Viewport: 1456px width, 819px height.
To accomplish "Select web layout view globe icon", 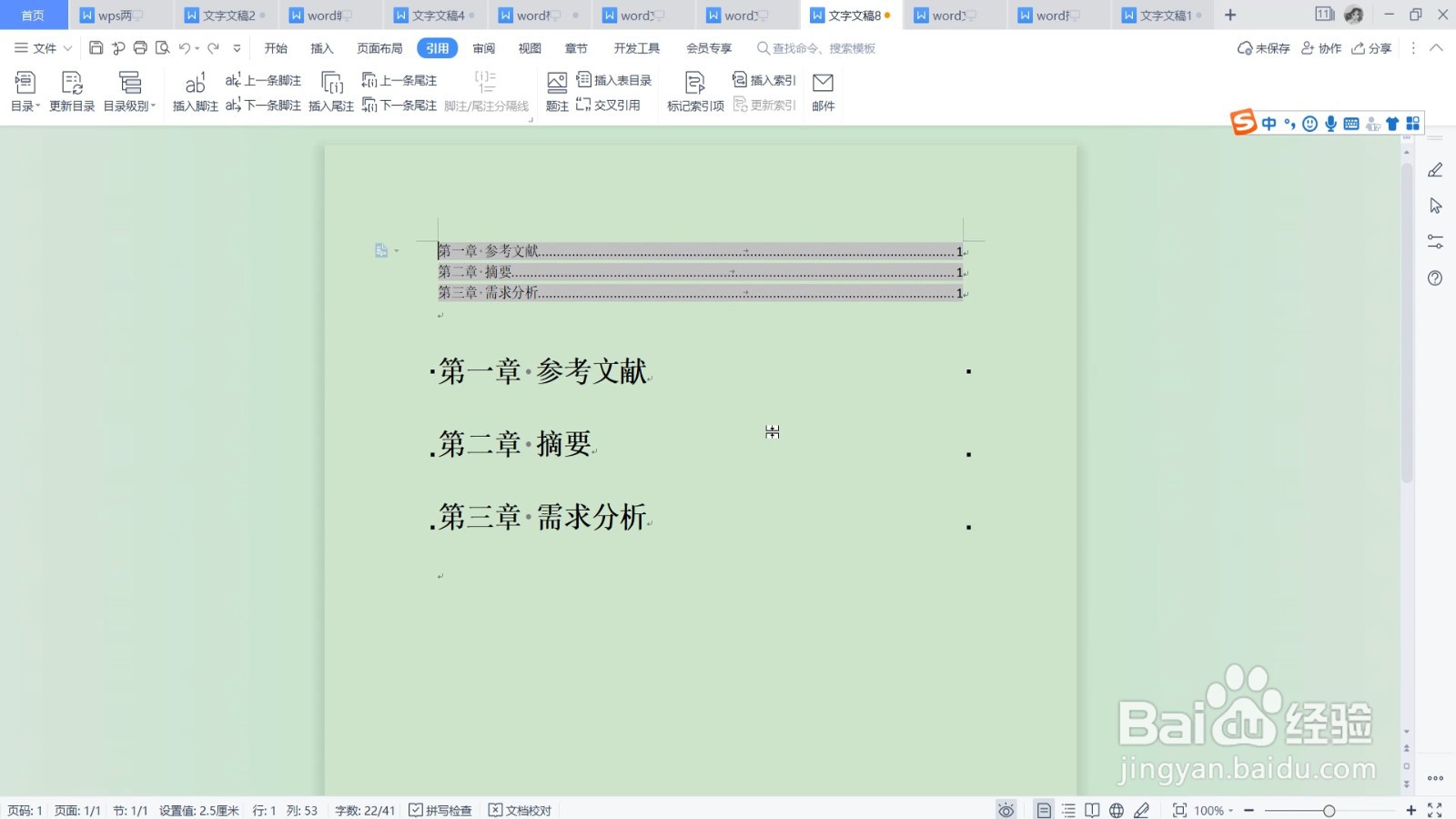I will coord(1117,810).
